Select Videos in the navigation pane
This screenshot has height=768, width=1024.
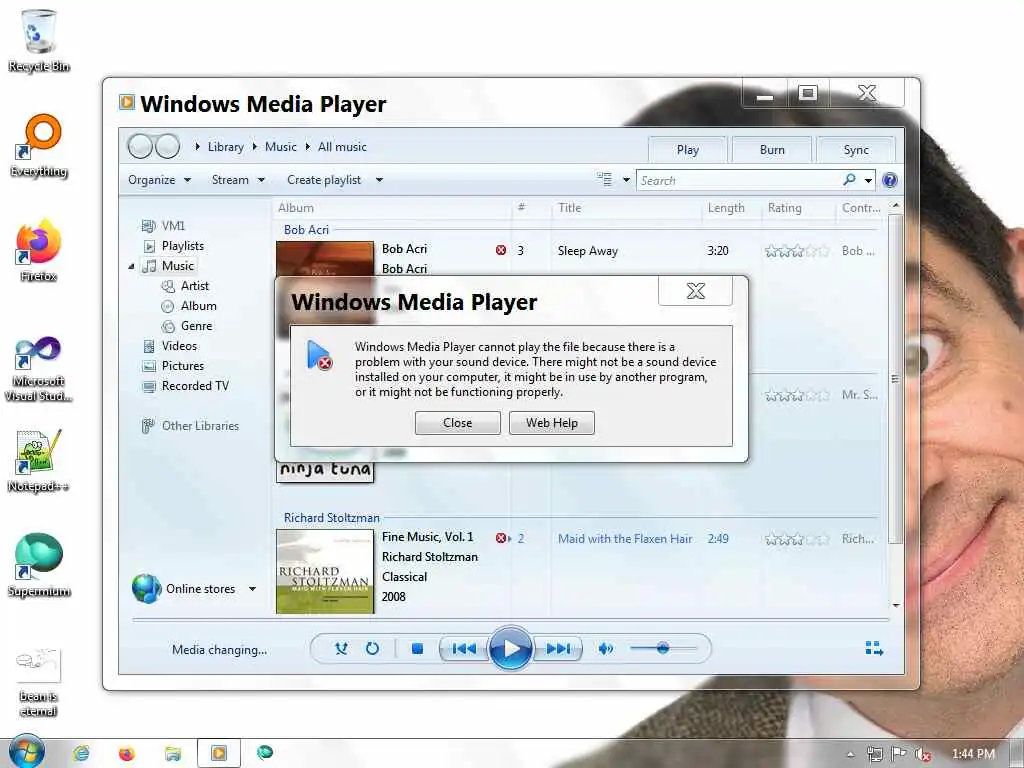tap(179, 345)
